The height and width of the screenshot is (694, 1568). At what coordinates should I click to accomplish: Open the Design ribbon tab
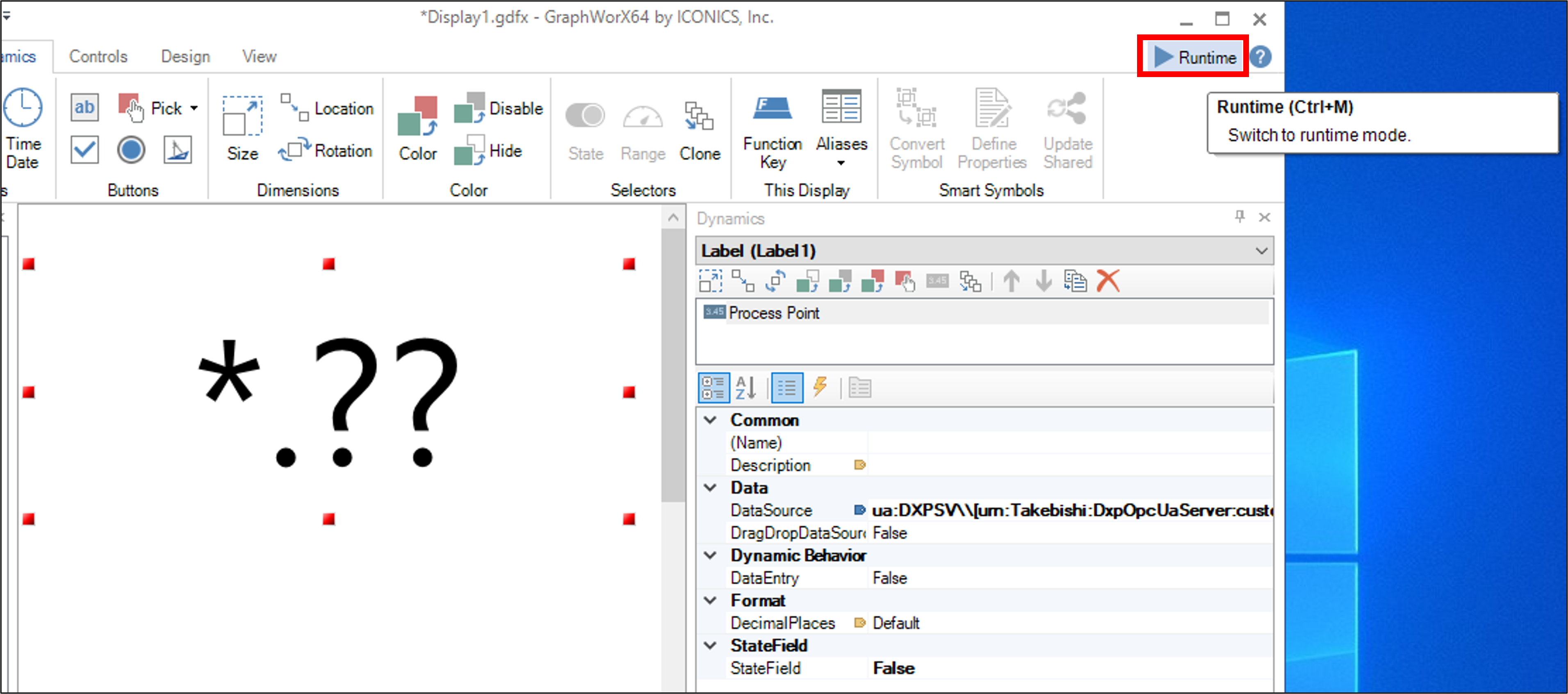click(185, 57)
